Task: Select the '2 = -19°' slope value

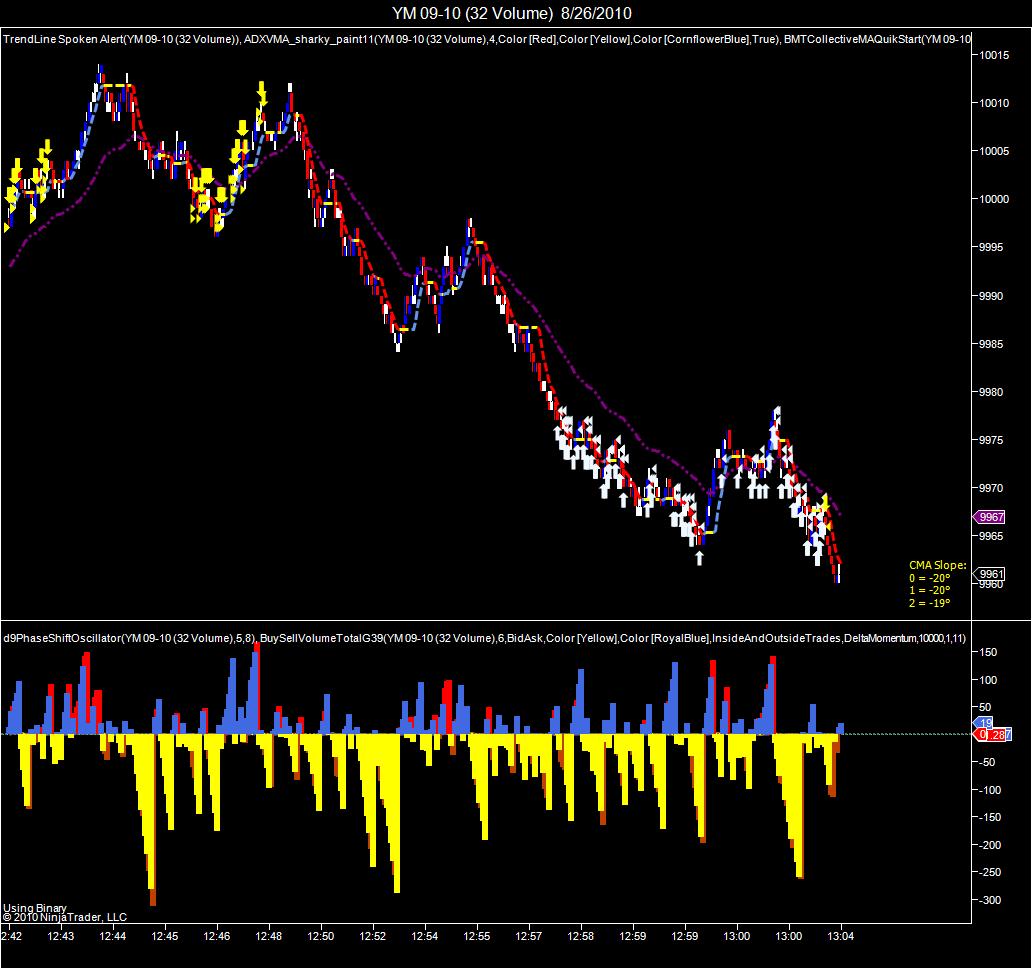Action: point(929,603)
